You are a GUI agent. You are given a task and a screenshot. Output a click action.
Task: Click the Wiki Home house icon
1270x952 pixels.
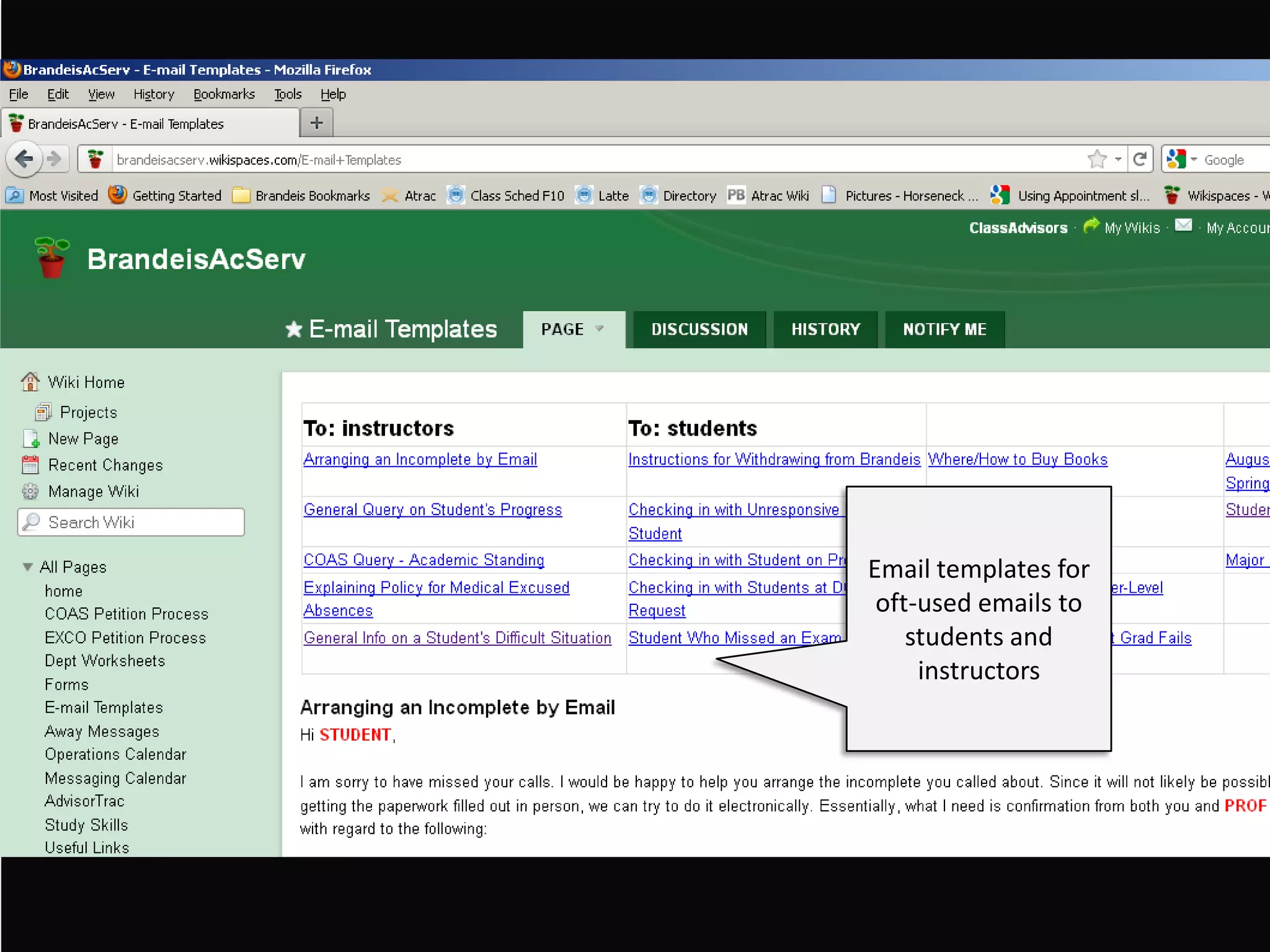30,382
